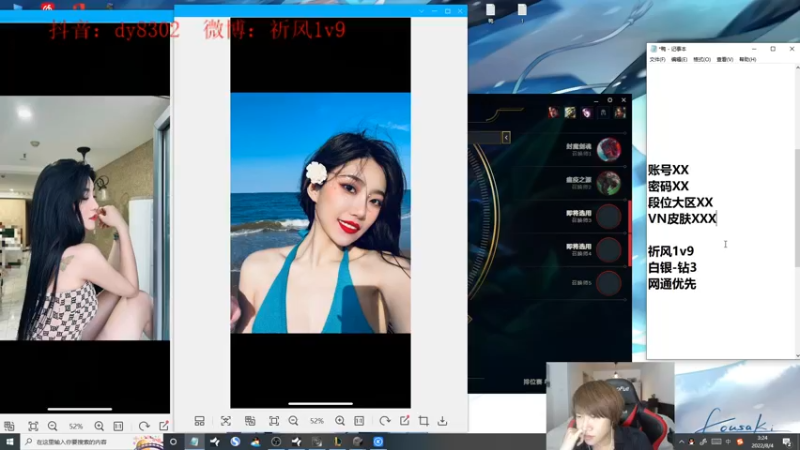This screenshot has width=800, height=450.
Task: Zoom out in left image viewer
Action: [53, 426]
